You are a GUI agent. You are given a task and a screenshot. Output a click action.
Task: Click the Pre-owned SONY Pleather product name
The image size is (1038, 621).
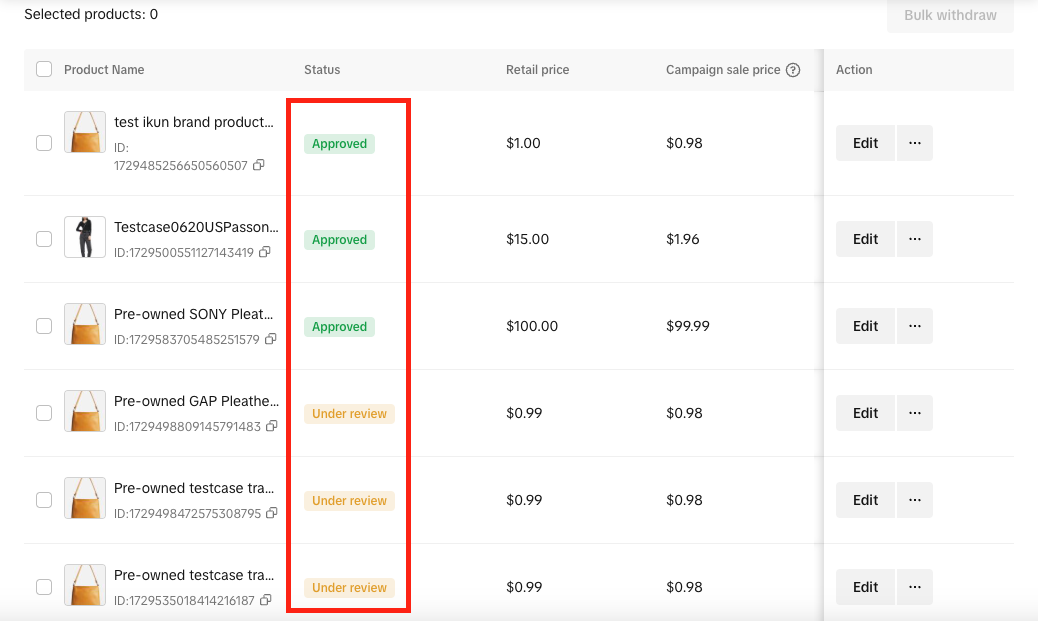click(x=194, y=315)
